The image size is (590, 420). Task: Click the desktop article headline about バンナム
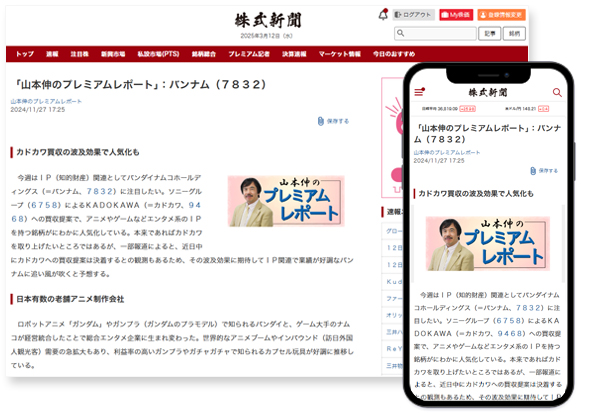(141, 84)
